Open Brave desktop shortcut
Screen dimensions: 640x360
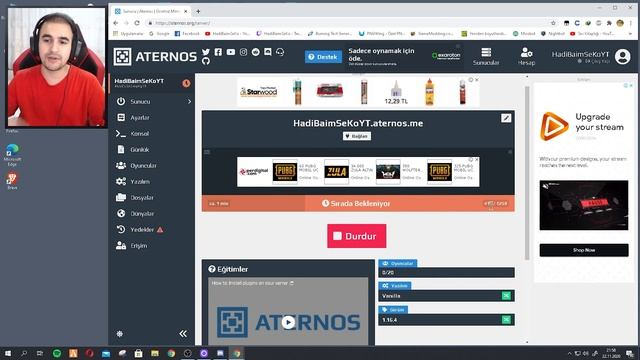coord(12,181)
